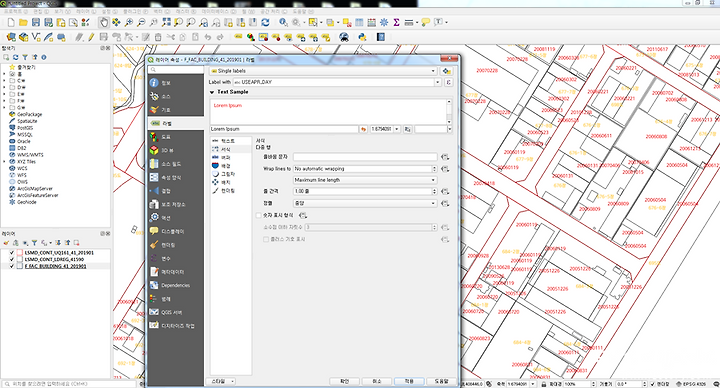Open the Information page in layer properties
The image size is (720, 388).
click(176, 83)
